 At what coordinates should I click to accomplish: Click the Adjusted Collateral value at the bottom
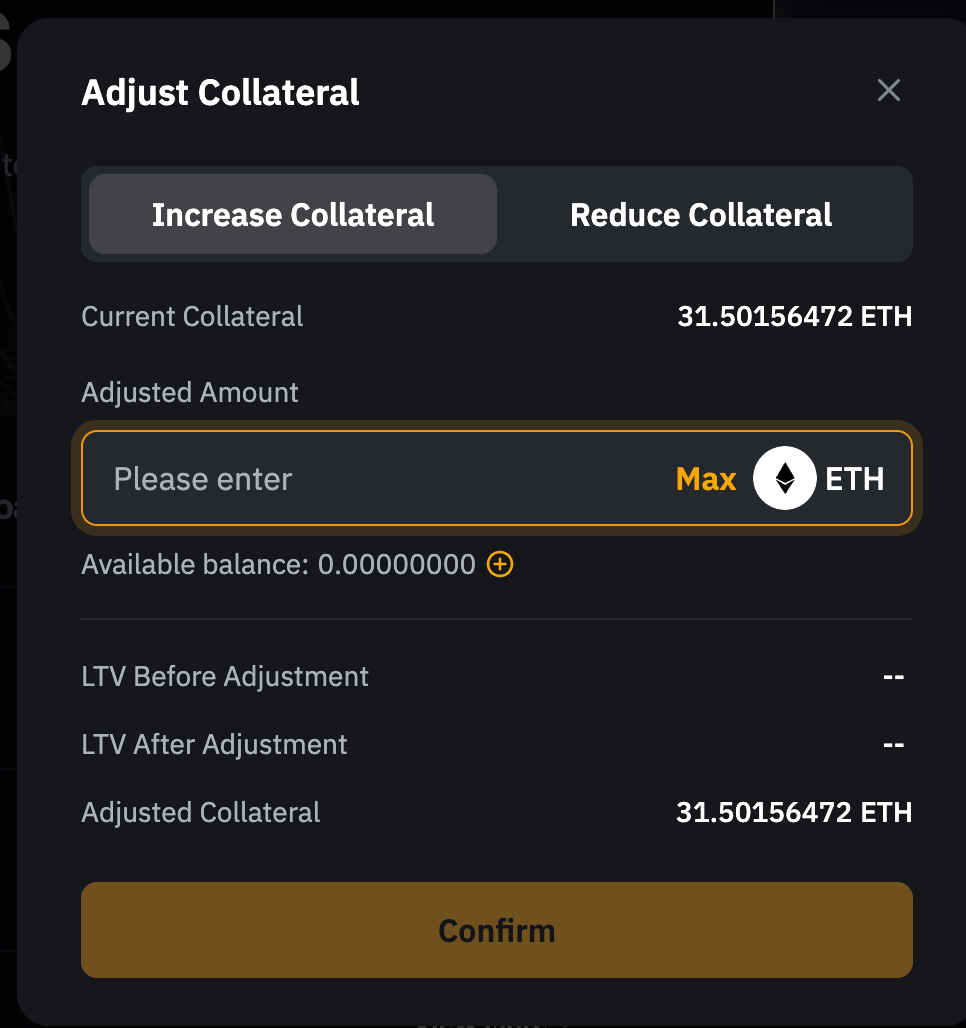tap(794, 812)
